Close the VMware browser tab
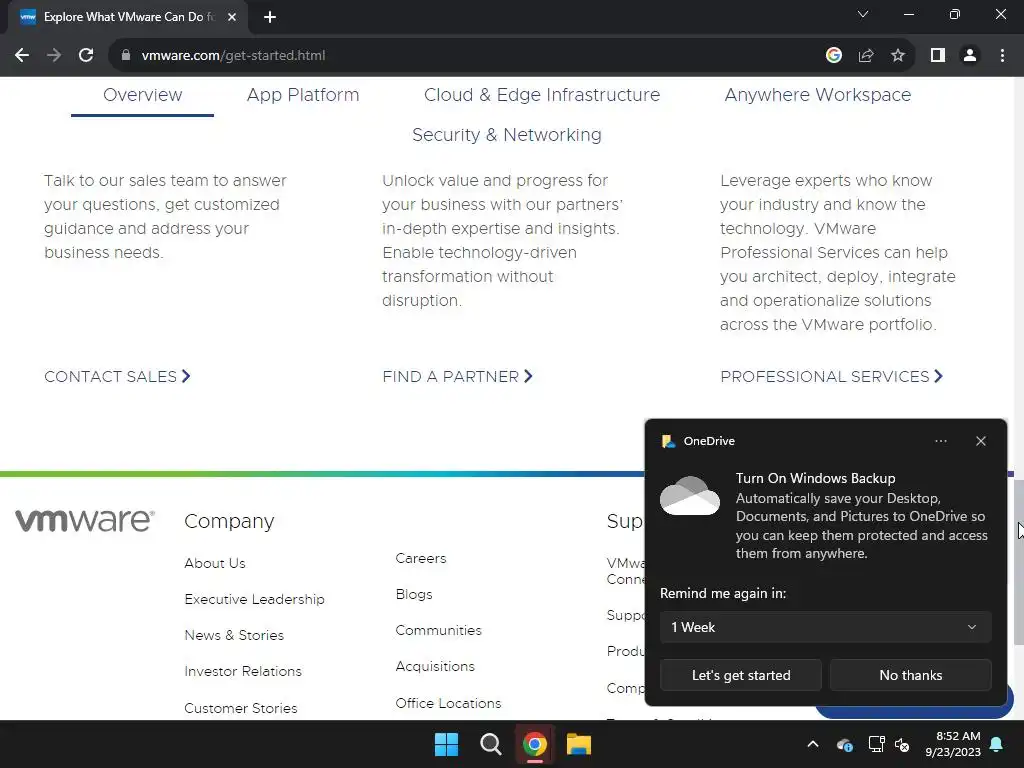 point(232,17)
